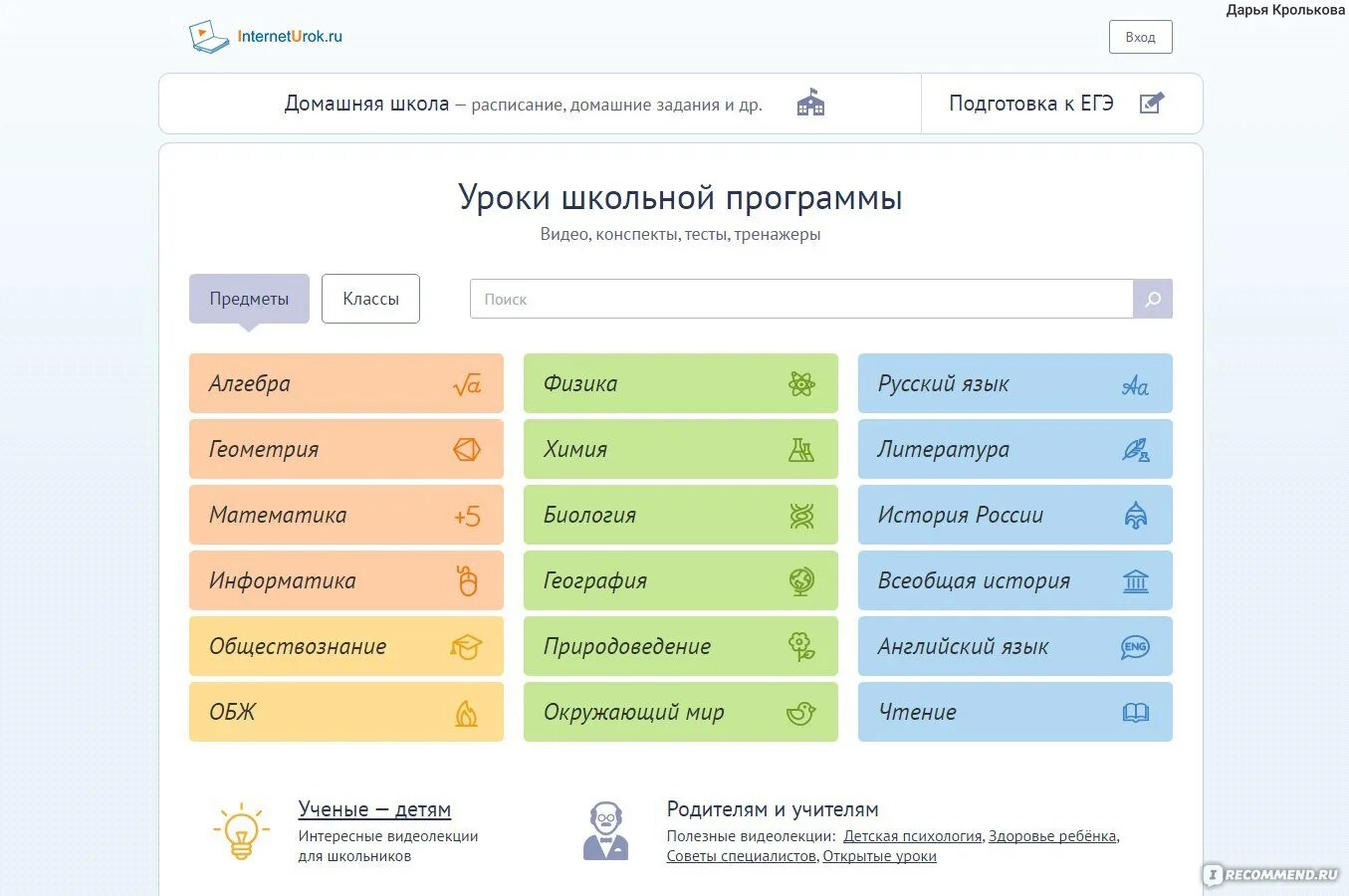Click the Видео, конспекты, тесты, тренажеры subtitle
The width and height of the screenshot is (1349, 896).
click(680, 235)
